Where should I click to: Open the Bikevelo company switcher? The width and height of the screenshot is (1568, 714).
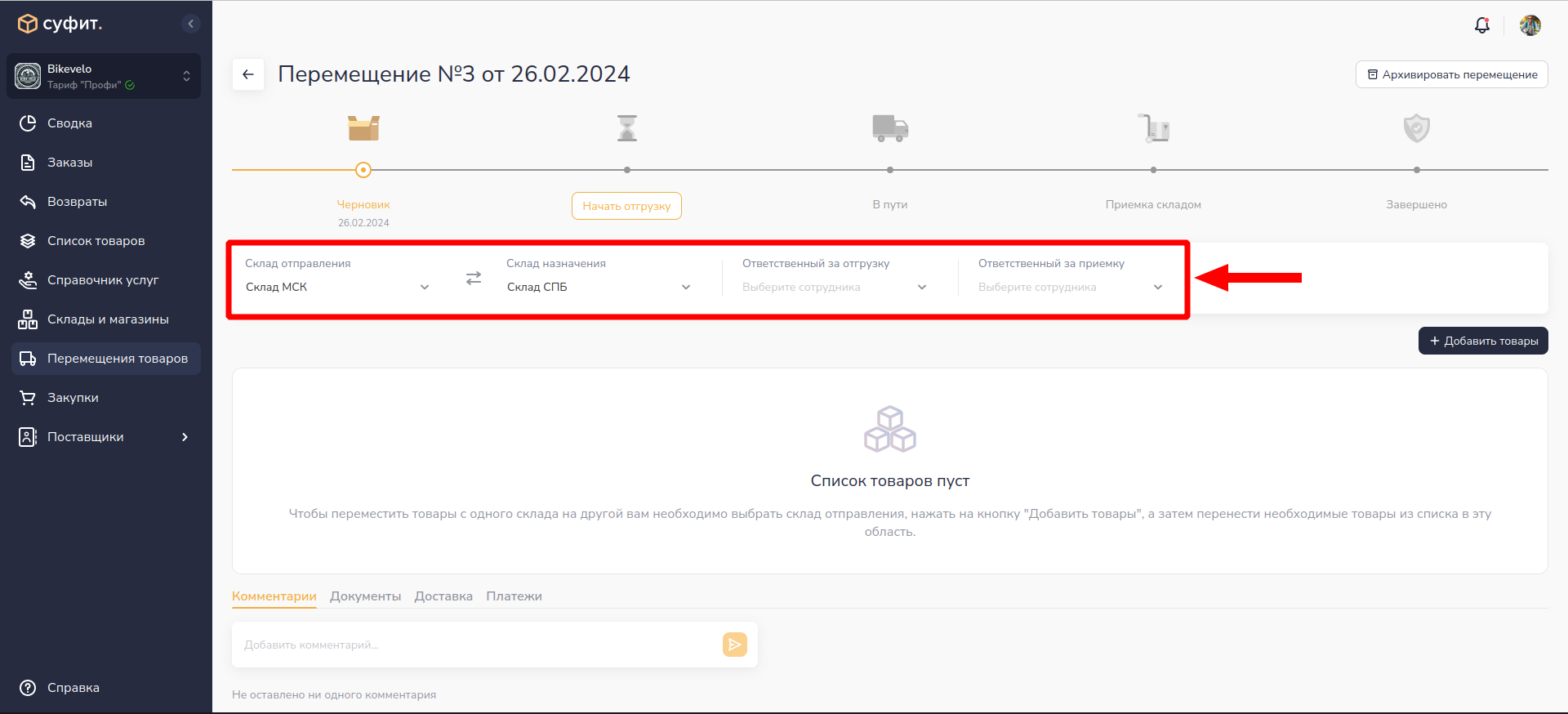104,76
